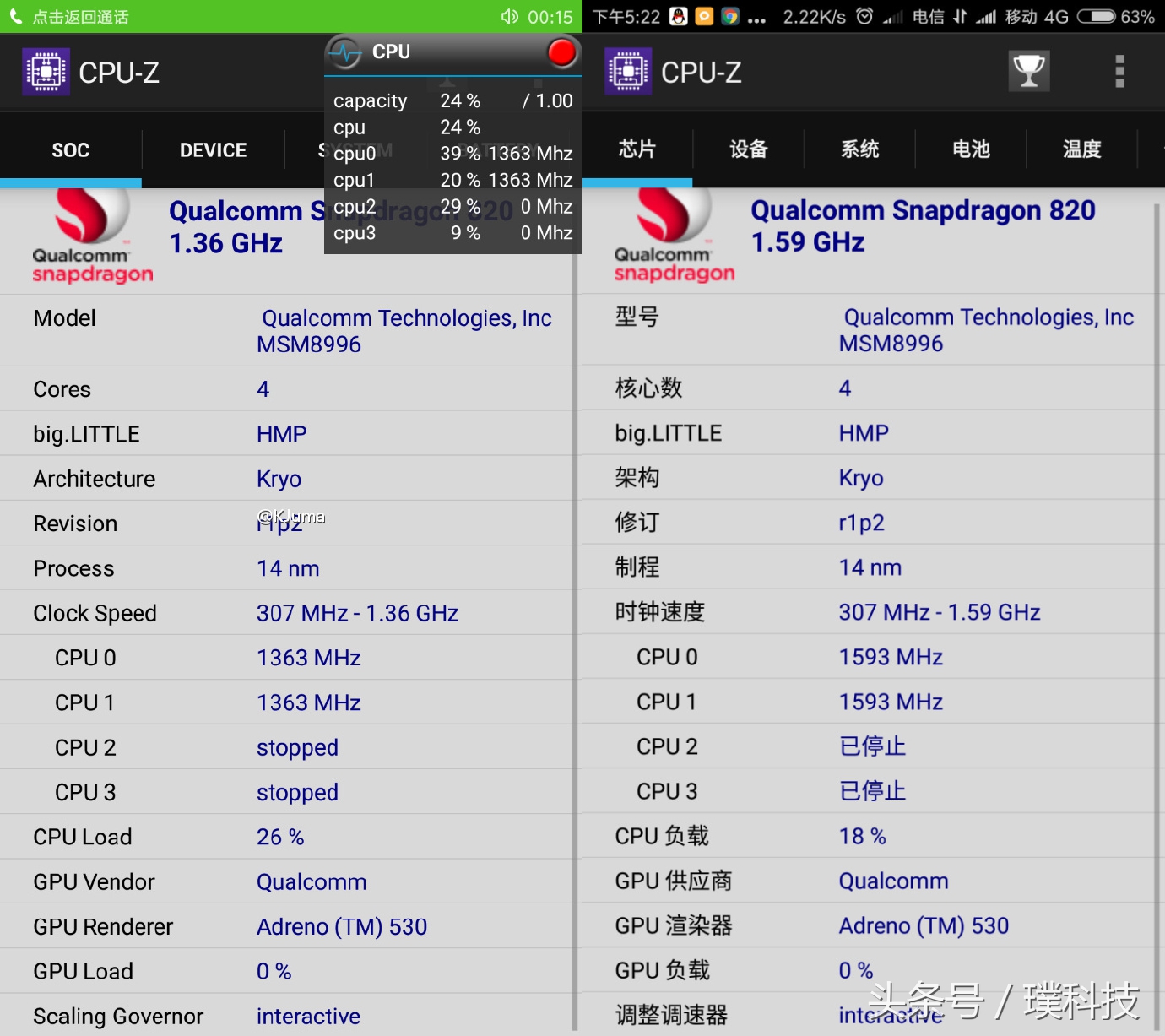Switch to the 温度 tab
1165x1036 pixels.
click(1082, 149)
